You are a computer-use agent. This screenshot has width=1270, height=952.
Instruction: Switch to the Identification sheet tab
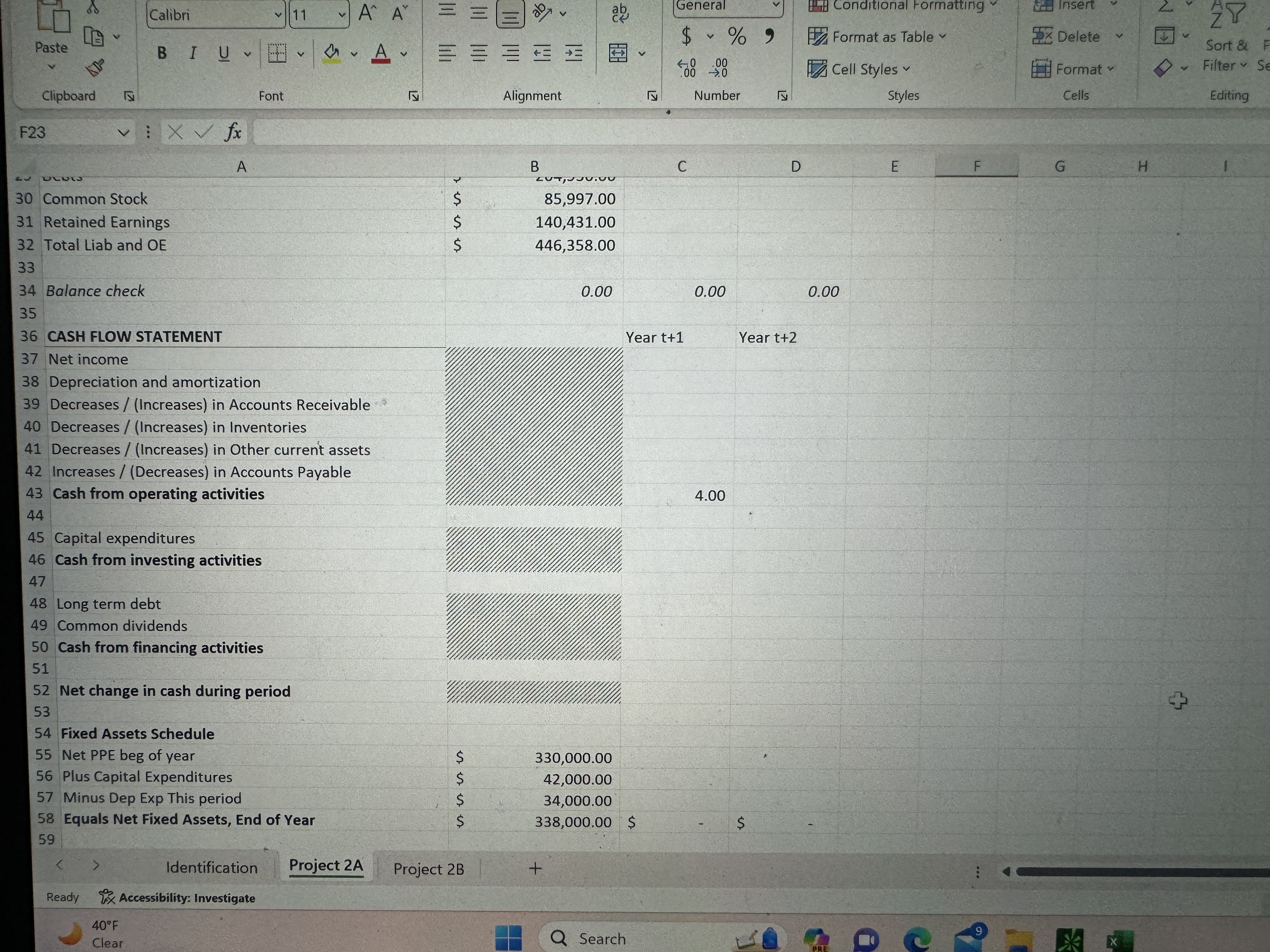click(211, 868)
